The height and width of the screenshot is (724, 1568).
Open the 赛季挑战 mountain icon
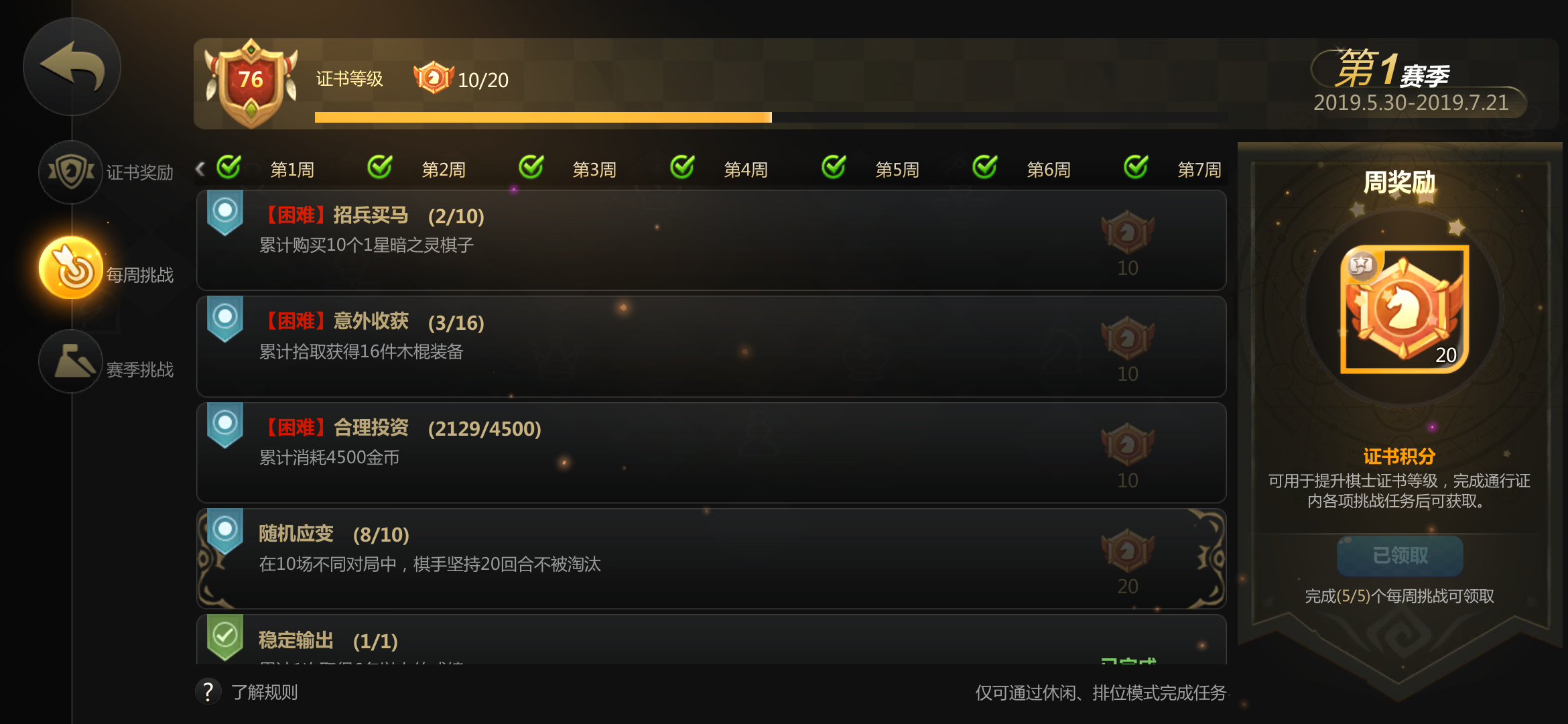70,362
